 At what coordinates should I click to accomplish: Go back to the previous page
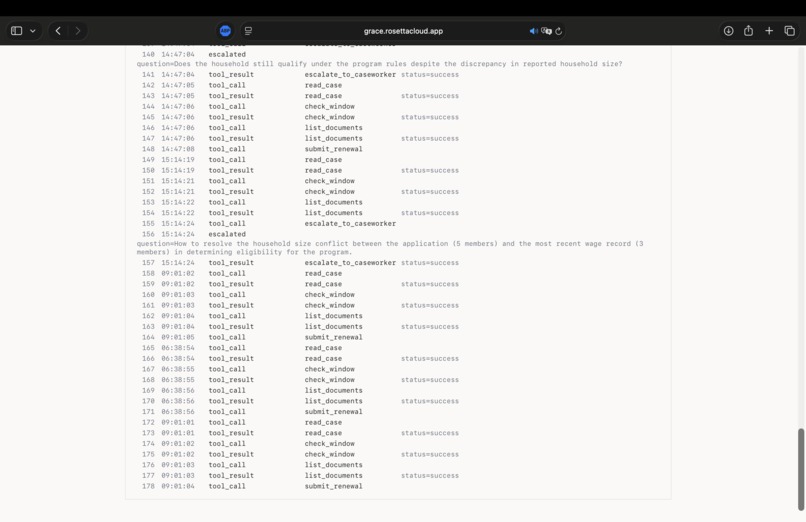pyautogui.click(x=58, y=31)
